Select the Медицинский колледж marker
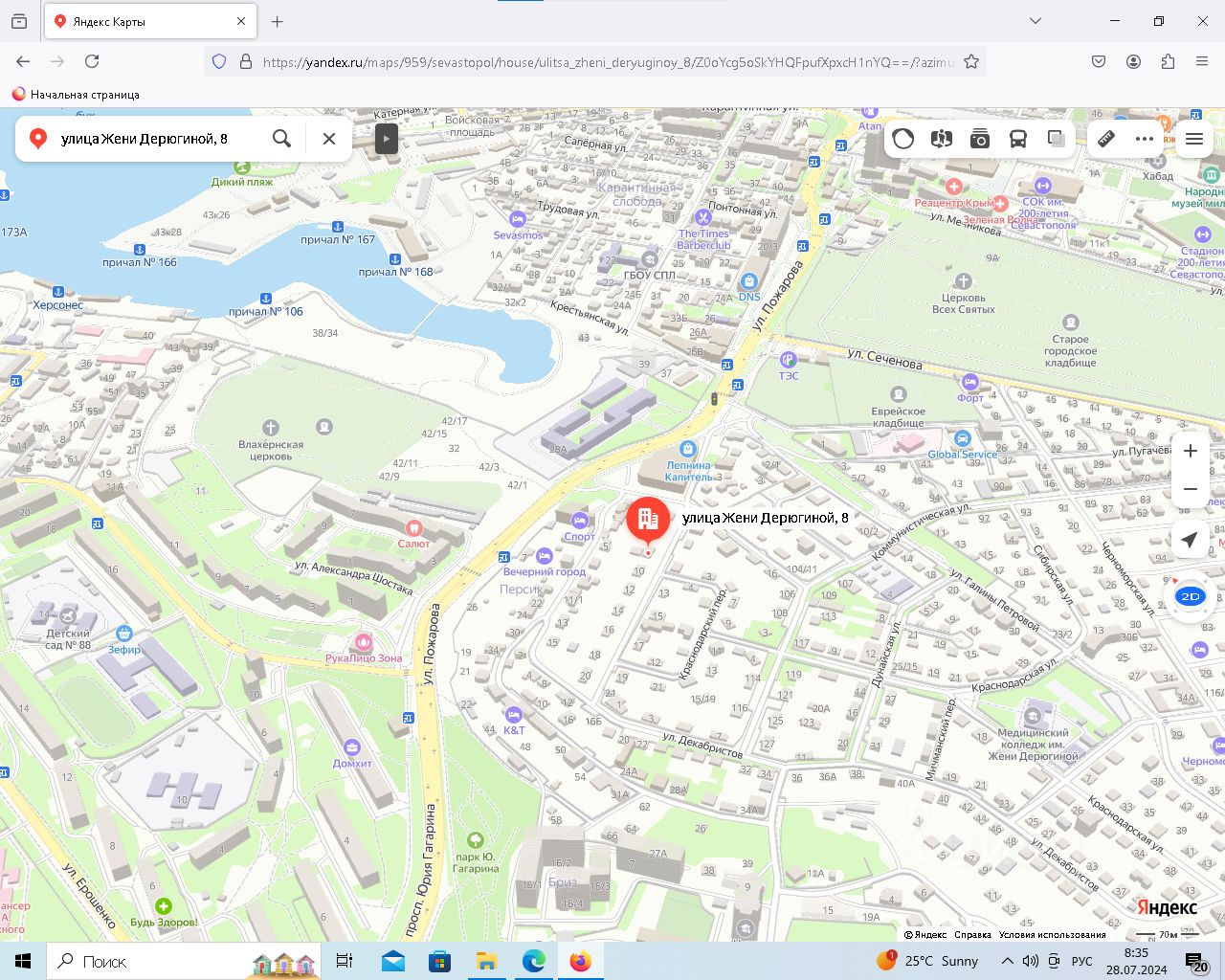Screen dimensions: 1225x980 pos(1033,716)
